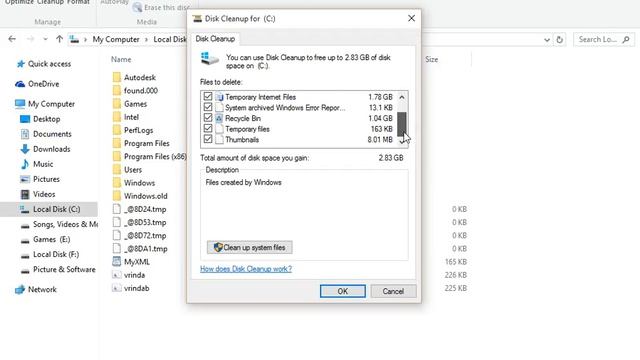Select the Intel folder icon

point(117,117)
